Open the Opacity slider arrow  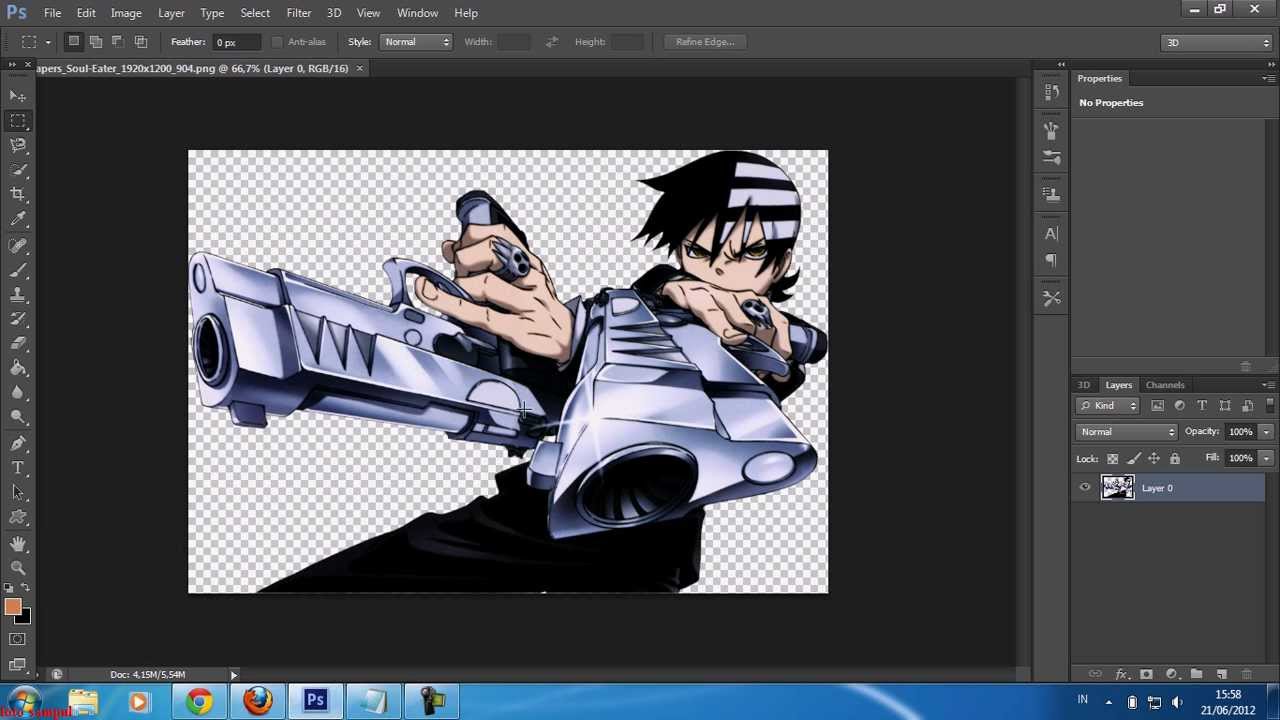pyautogui.click(x=1266, y=432)
